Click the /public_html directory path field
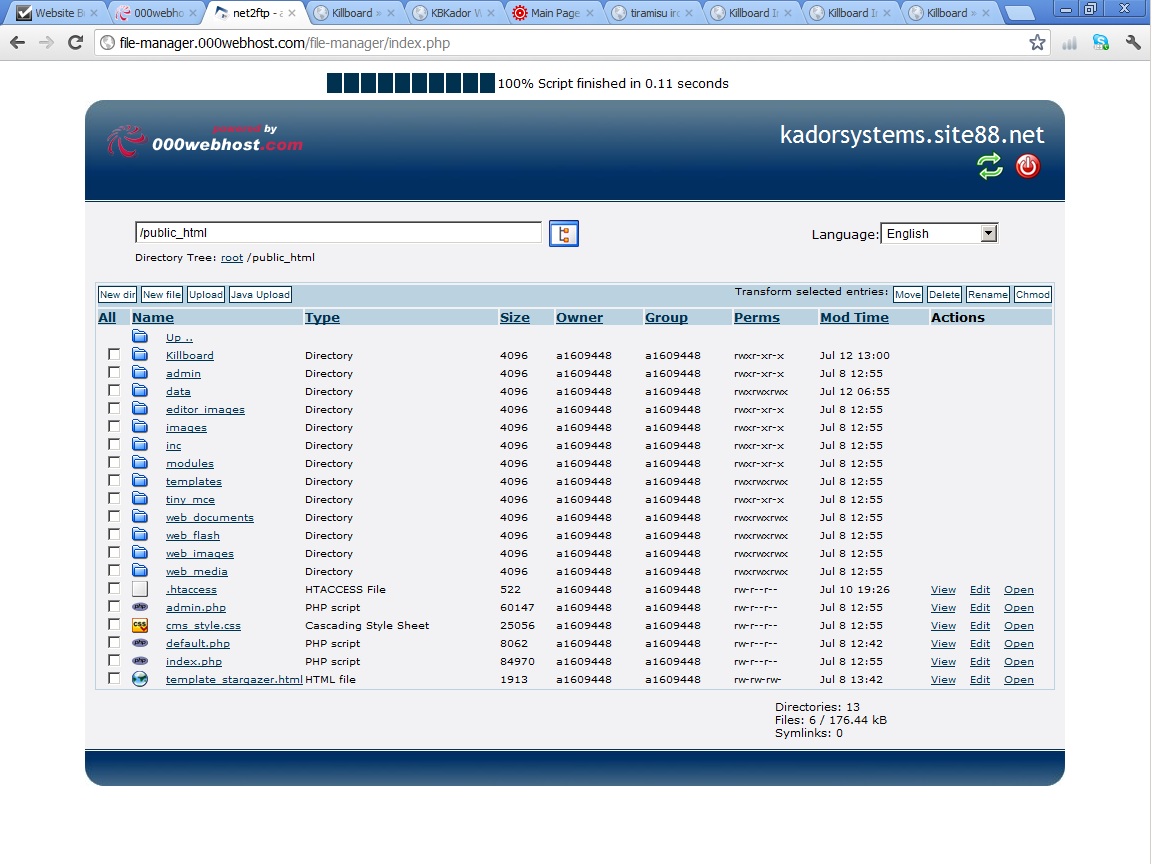The image size is (1152, 864). pyautogui.click(x=338, y=232)
